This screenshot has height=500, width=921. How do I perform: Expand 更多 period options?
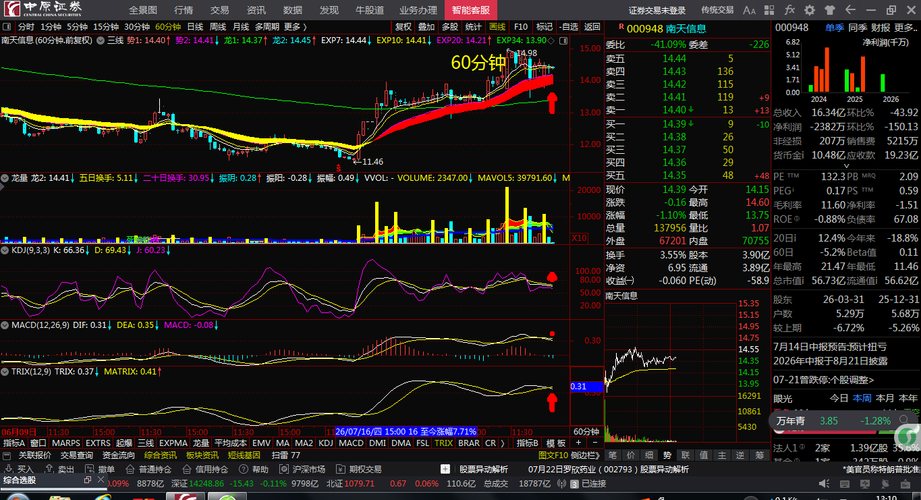click(x=295, y=27)
